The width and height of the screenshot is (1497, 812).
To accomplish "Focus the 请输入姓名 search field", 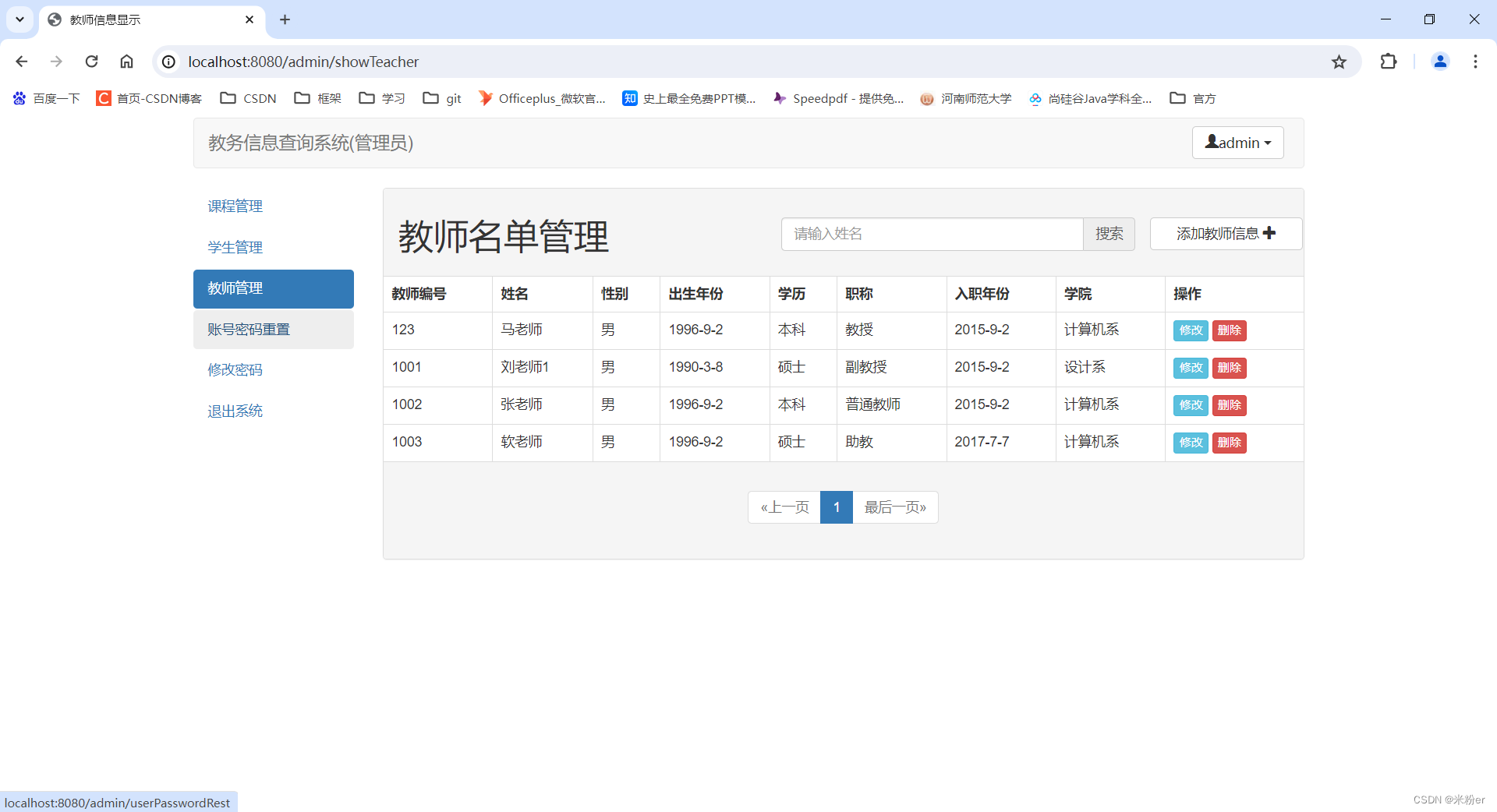I will point(932,234).
